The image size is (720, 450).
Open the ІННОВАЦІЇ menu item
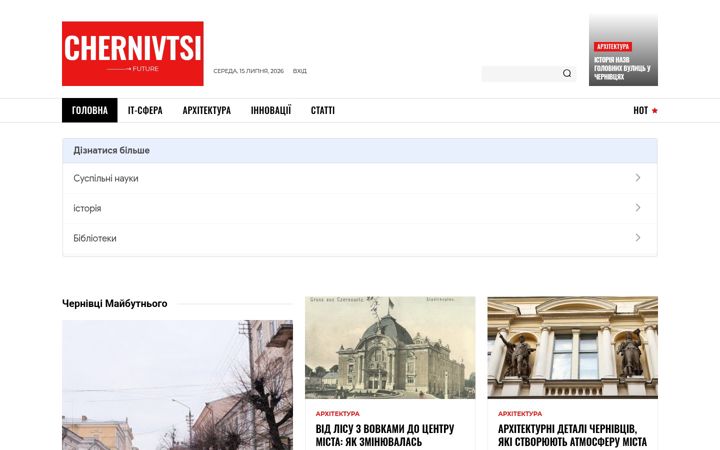271,110
